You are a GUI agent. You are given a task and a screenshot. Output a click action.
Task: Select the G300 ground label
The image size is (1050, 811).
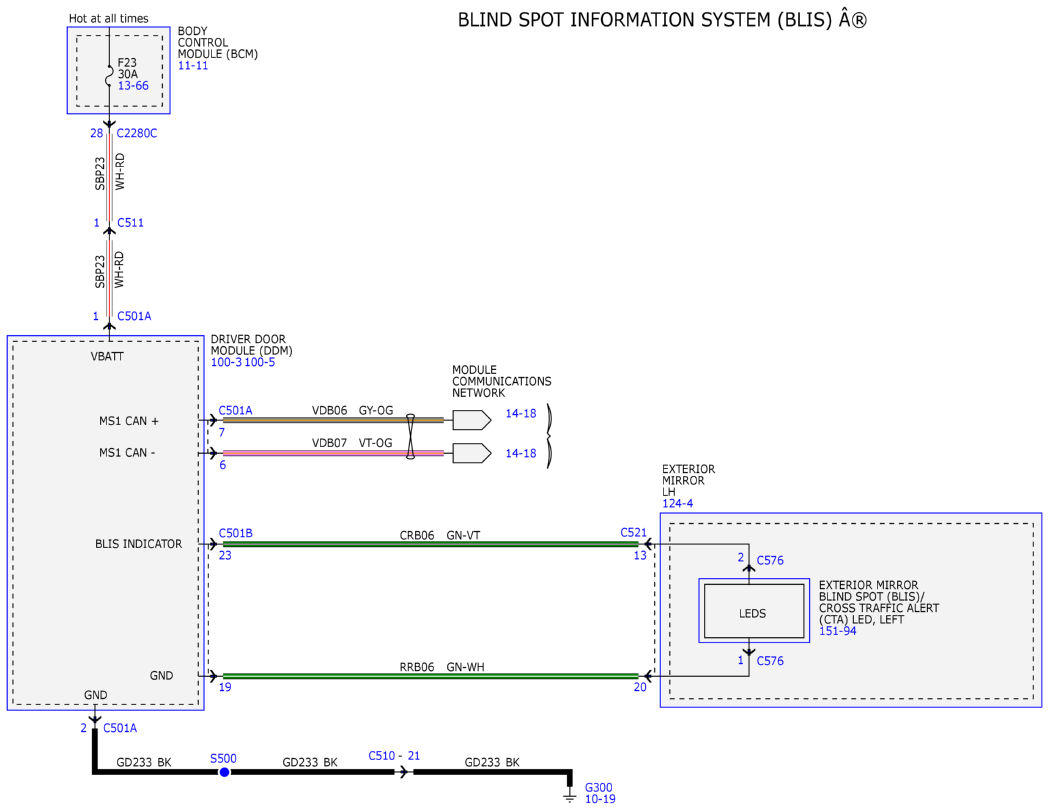pos(599,788)
